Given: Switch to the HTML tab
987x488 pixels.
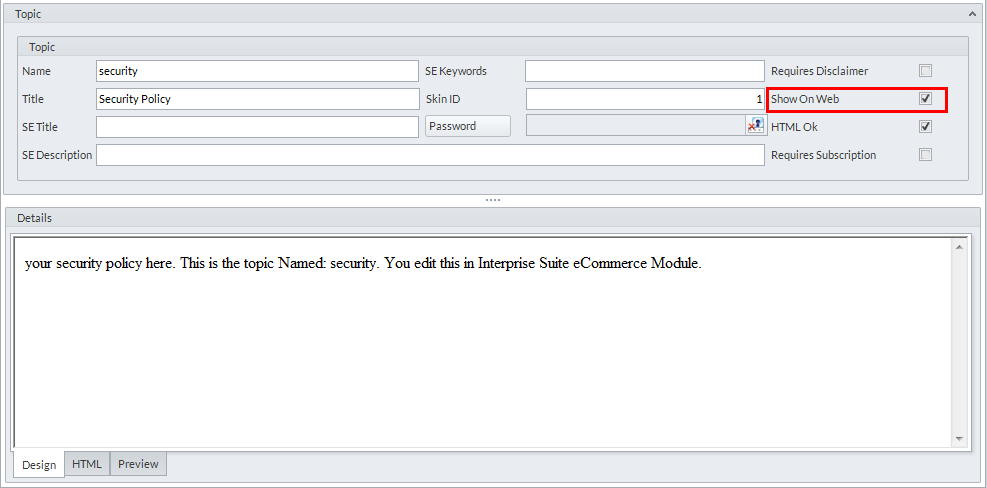Looking at the screenshot, I should coord(87,464).
